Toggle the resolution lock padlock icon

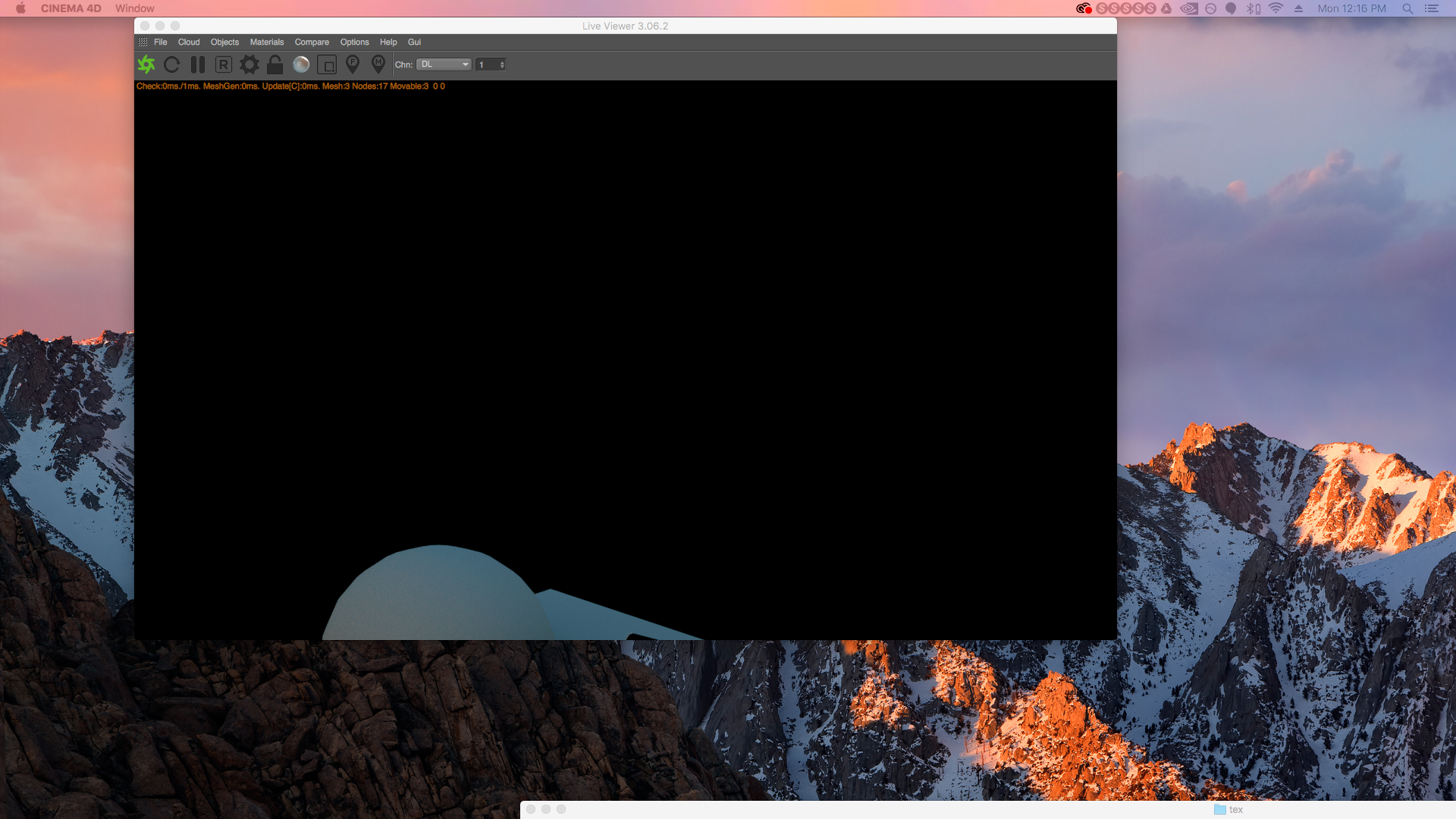[x=275, y=64]
